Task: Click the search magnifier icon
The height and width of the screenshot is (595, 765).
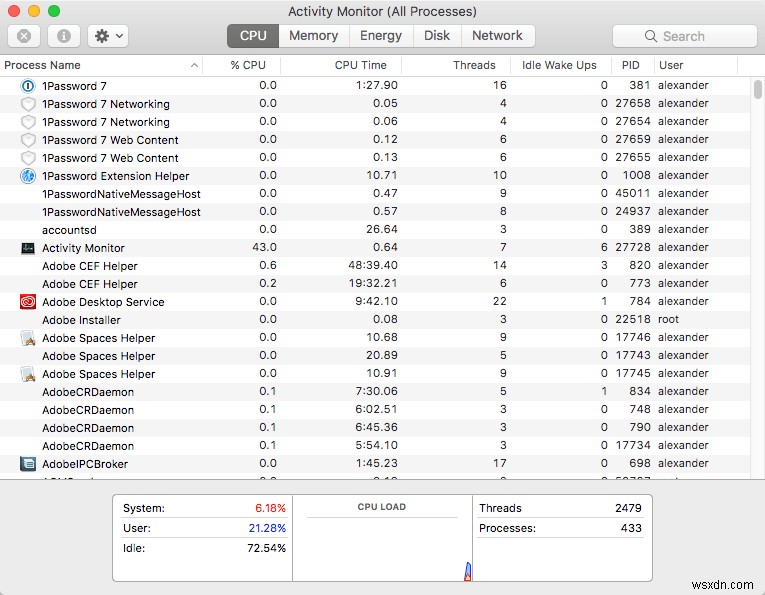Action: (x=651, y=36)
